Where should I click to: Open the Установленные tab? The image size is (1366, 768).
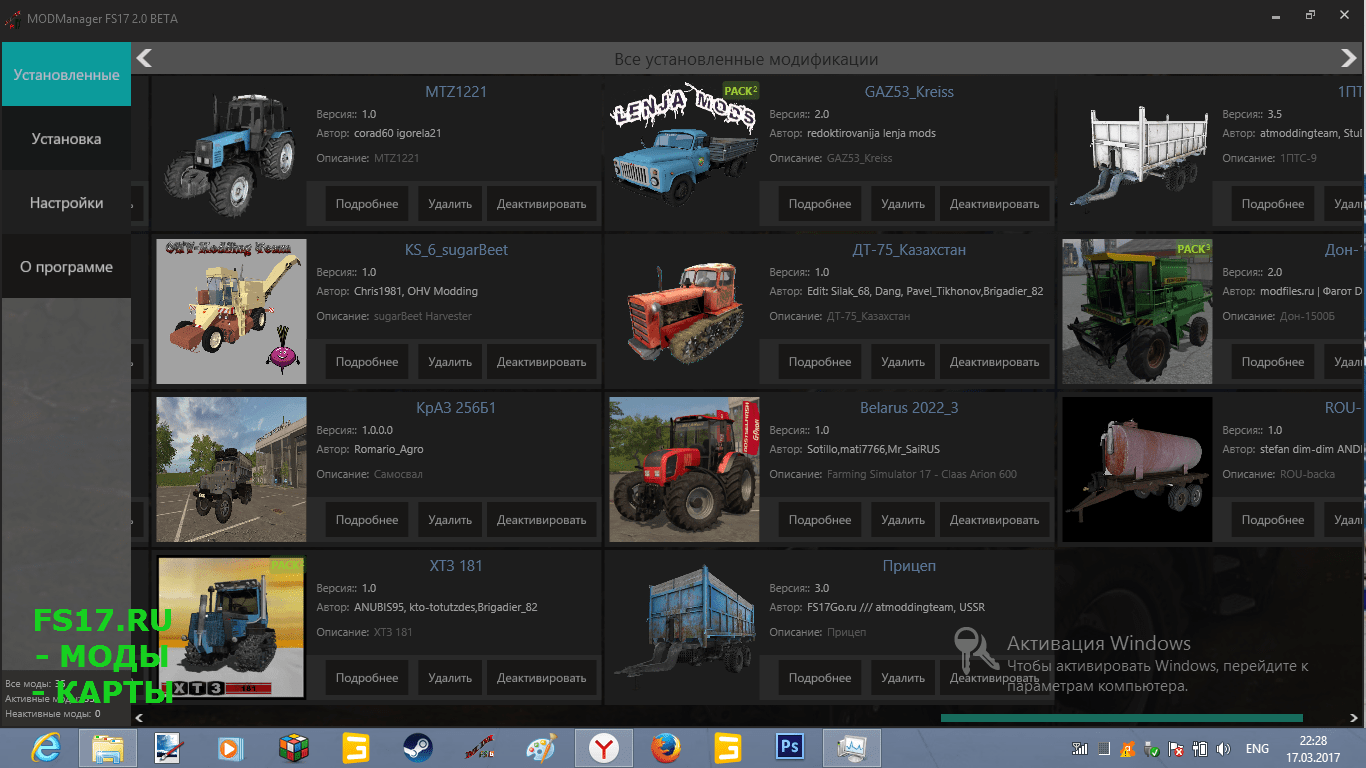[x=66, y=75]
